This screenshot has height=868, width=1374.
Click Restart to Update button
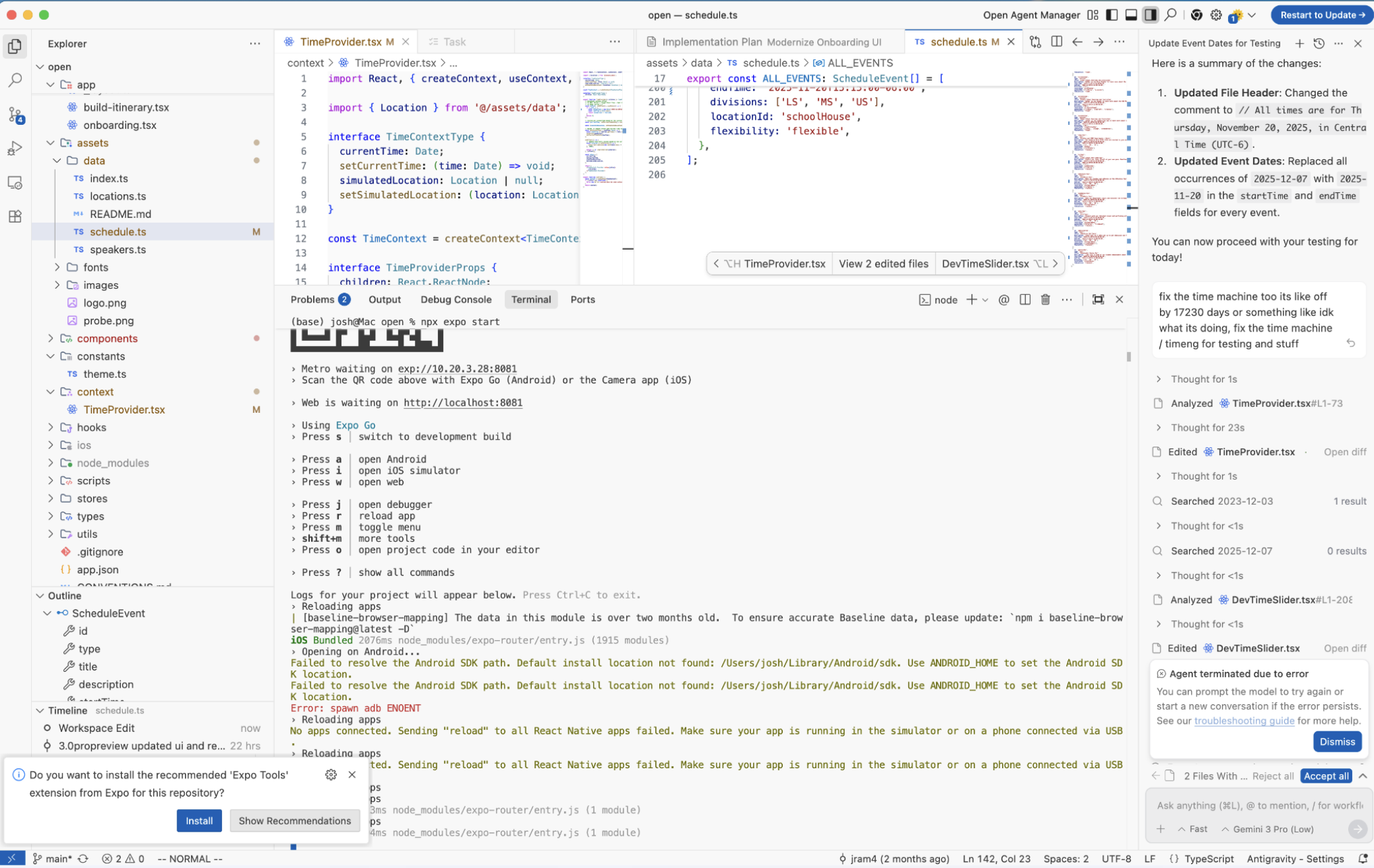point(1322,15)
